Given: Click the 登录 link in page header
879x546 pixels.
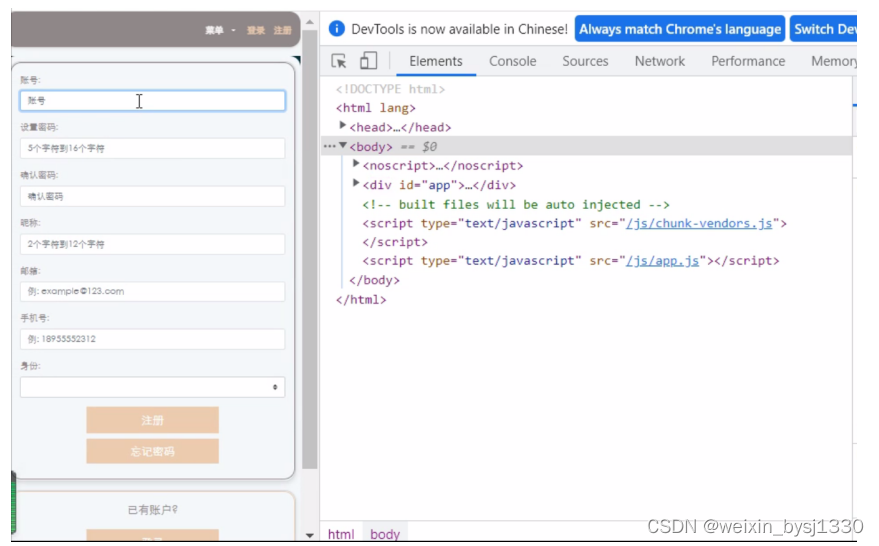Looking at the screenshot, I should click(x=256, y=30).
